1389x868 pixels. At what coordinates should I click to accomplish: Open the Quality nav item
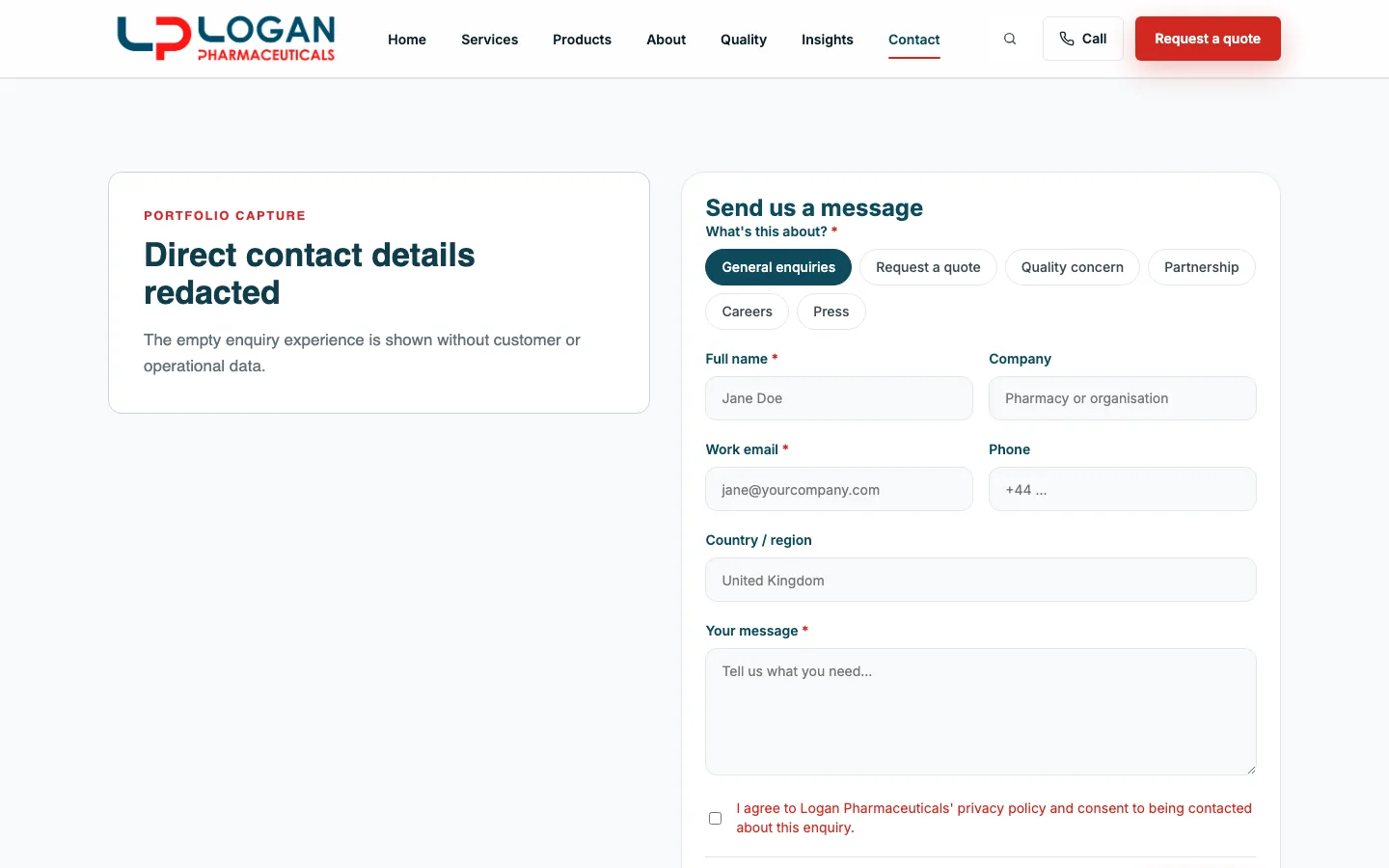pyautogui.click(x=744, y=40)
